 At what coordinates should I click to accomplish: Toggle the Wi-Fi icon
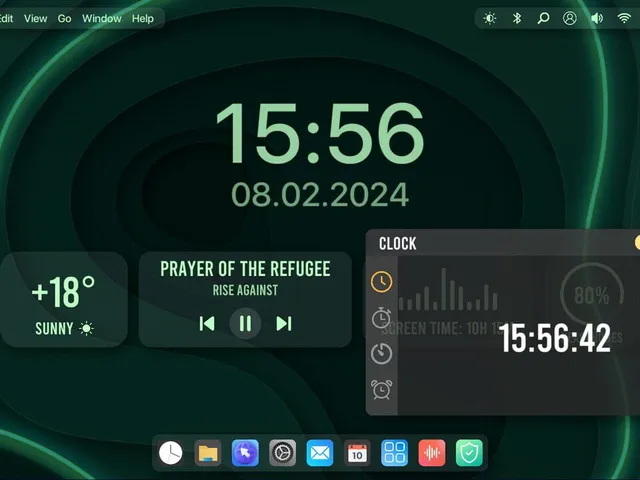click(624, 18)
